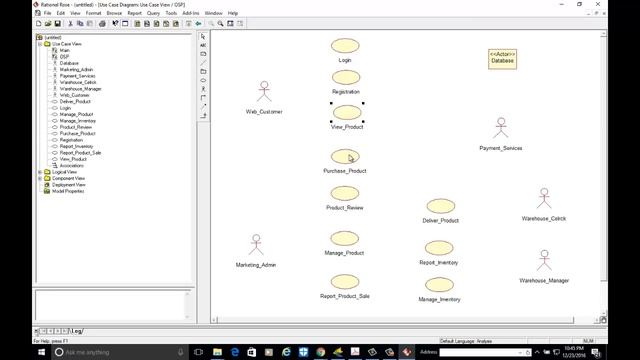Viewport: 640px width, 360px height.
Task: Click the Browse Component Diagram toolbar icon
Action: pyautogui.click(x=157, y=24)
